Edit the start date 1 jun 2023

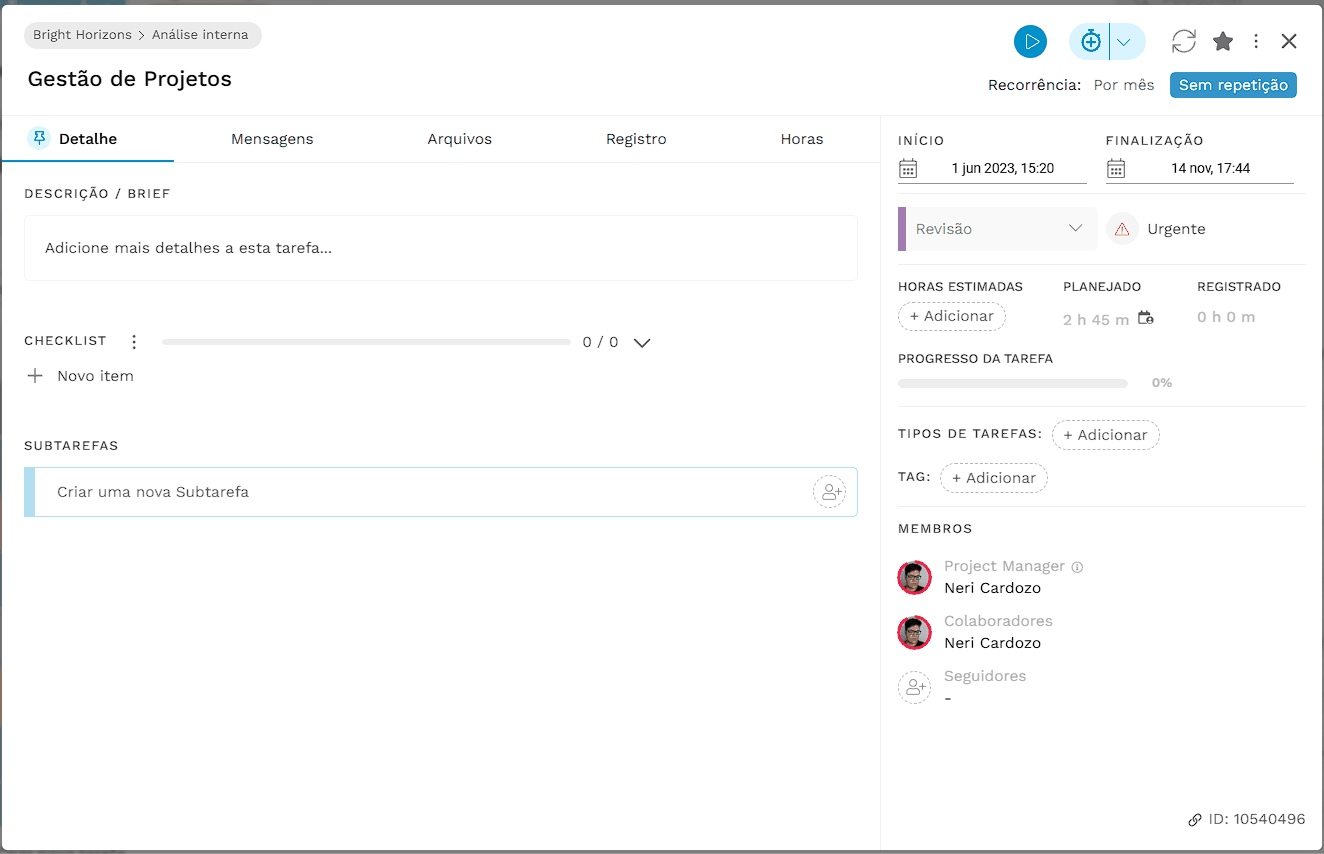click(x=1003, y=168)
